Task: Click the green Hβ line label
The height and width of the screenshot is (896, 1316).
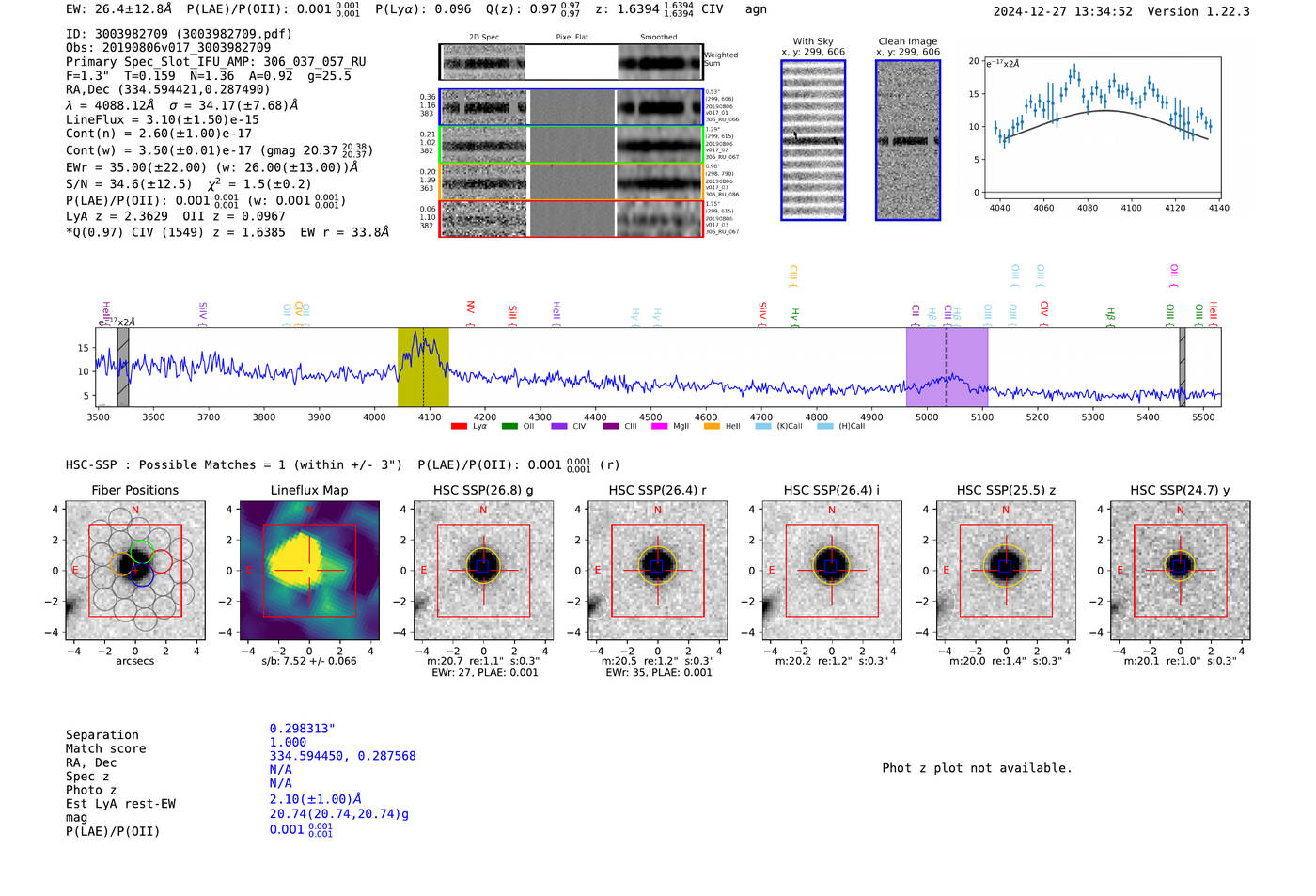Action: click(1110, 316)
